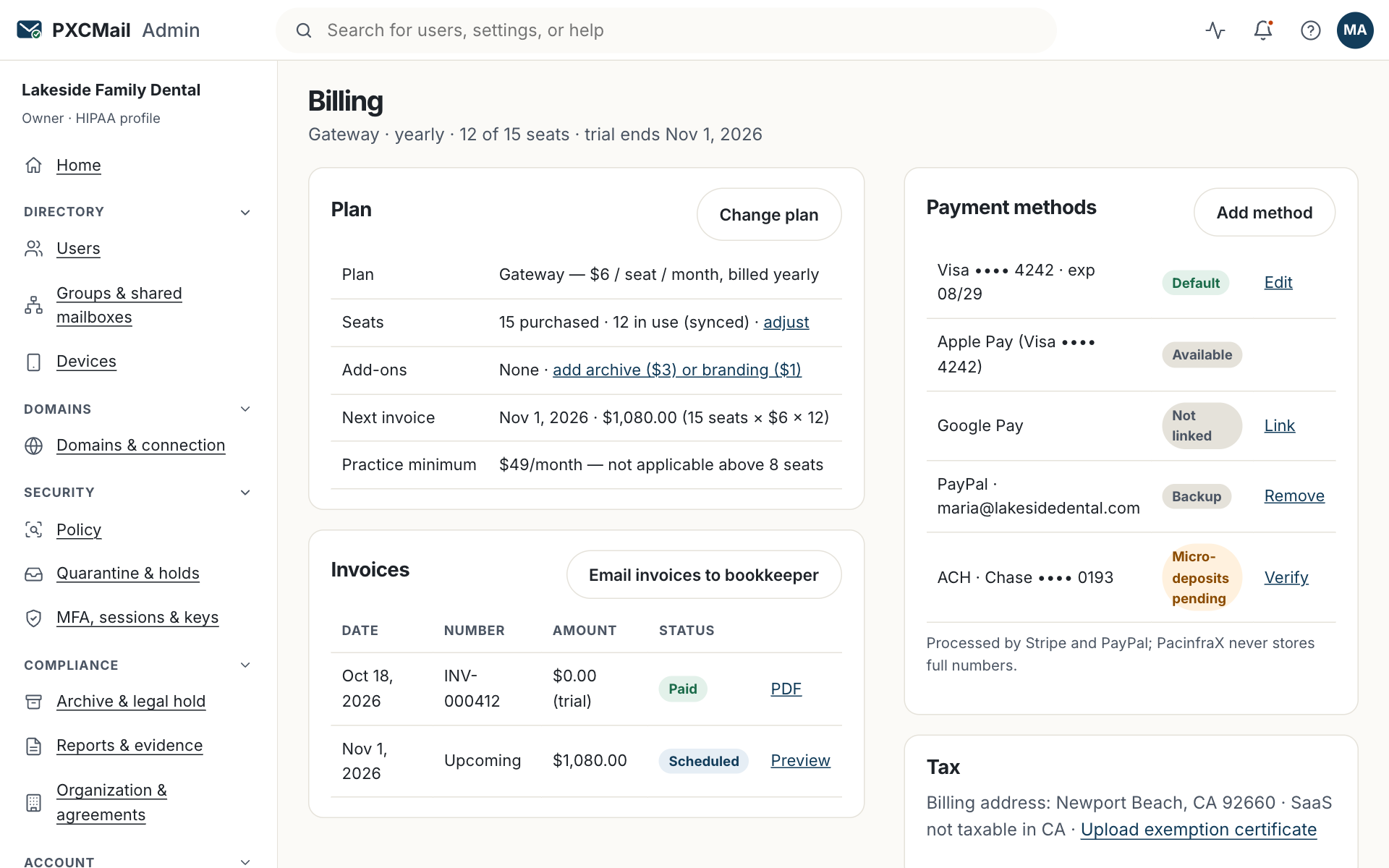Click the Devices phone icon
This screenshot has height=868, width=1389.
(33, 362)
